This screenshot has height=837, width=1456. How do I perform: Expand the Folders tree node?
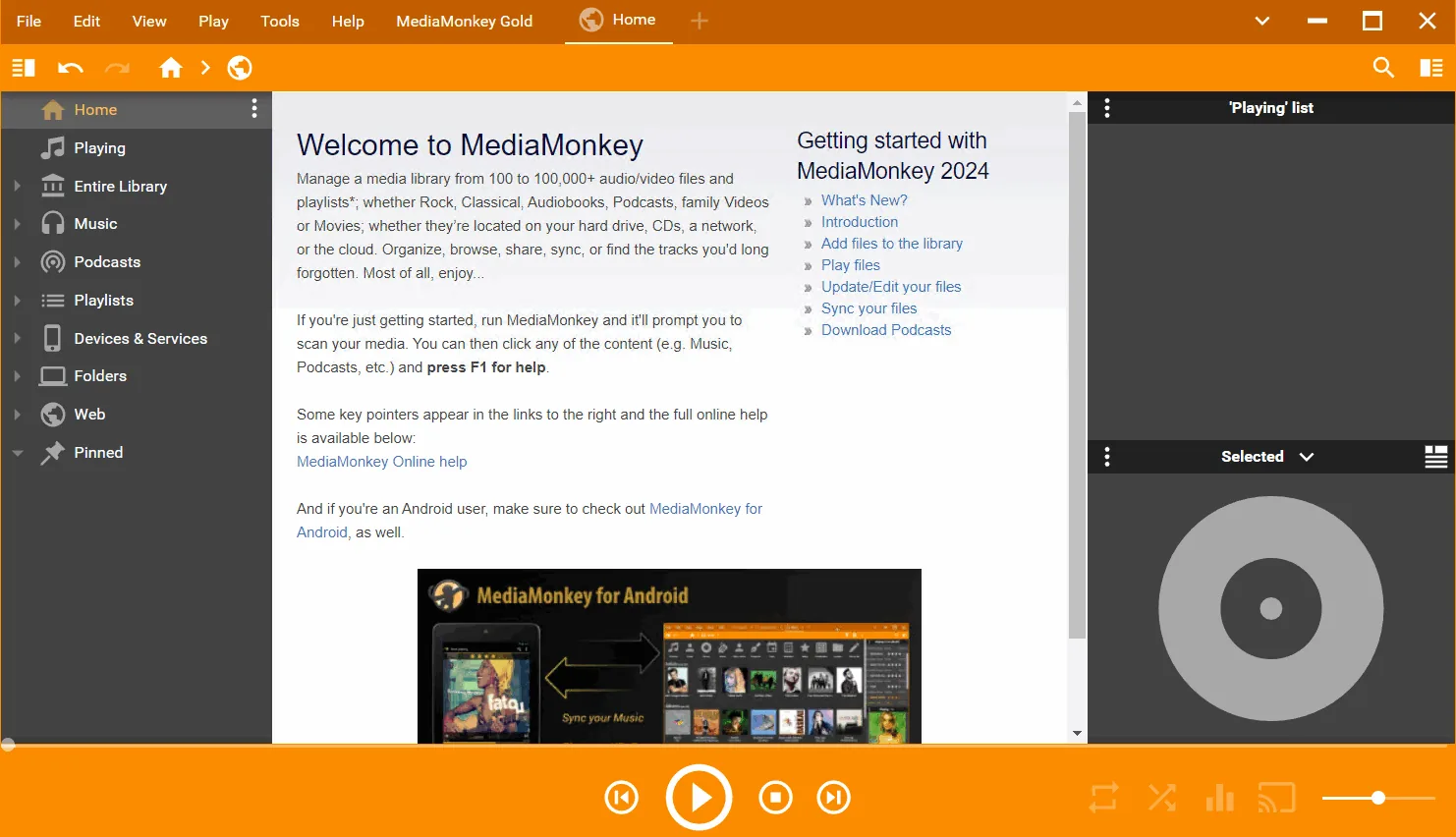click(17, 376)
